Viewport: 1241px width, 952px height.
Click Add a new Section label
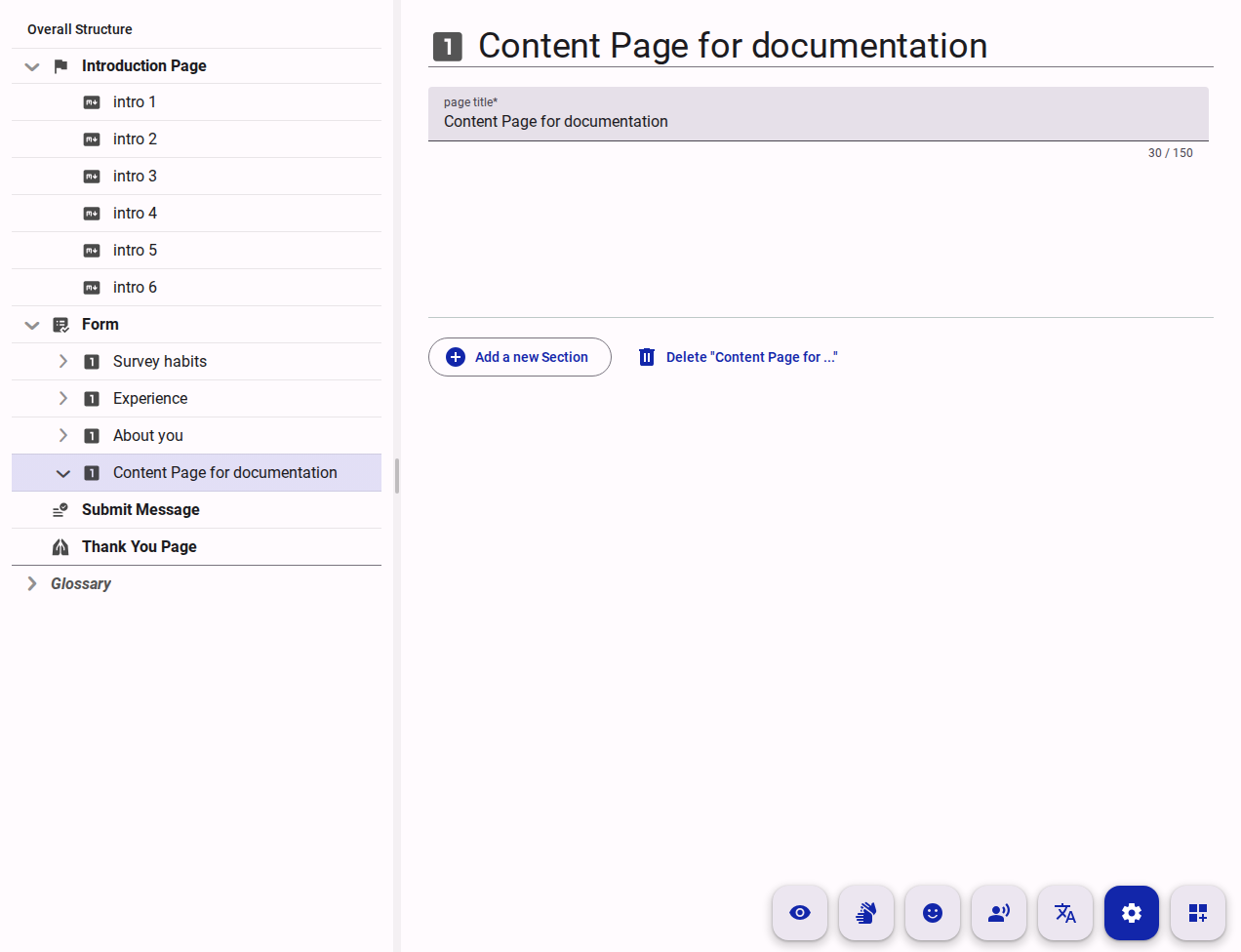coord(532,357)
